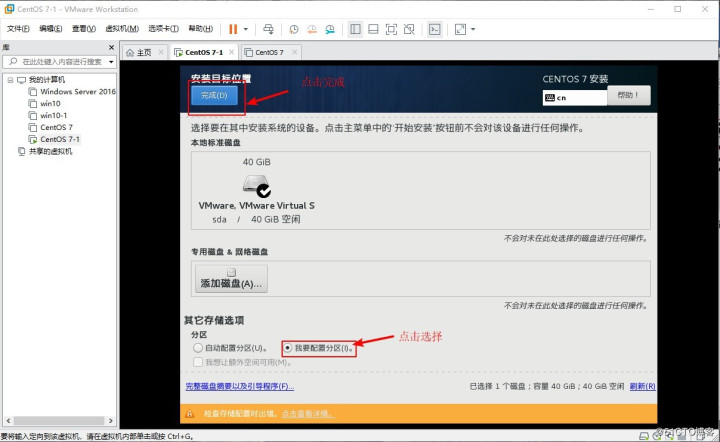Click the 刷新(R) refresh link
Viewport: 720px width, 442px height.
click(x=642, y=386)
